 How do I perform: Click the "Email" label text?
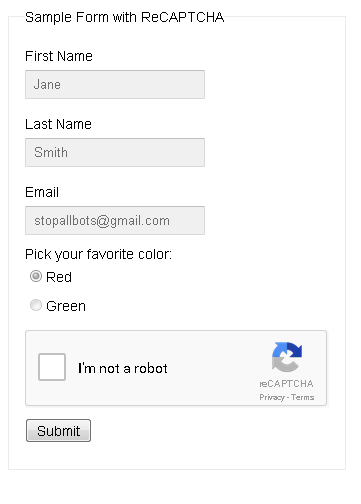click(42, 192)
